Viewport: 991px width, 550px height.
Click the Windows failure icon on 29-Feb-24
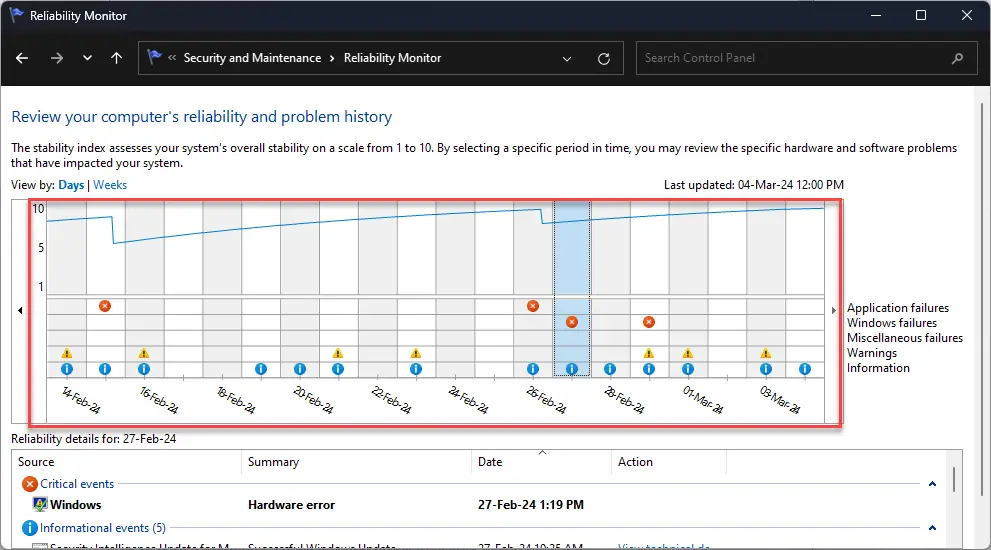(x=649, y=322)
